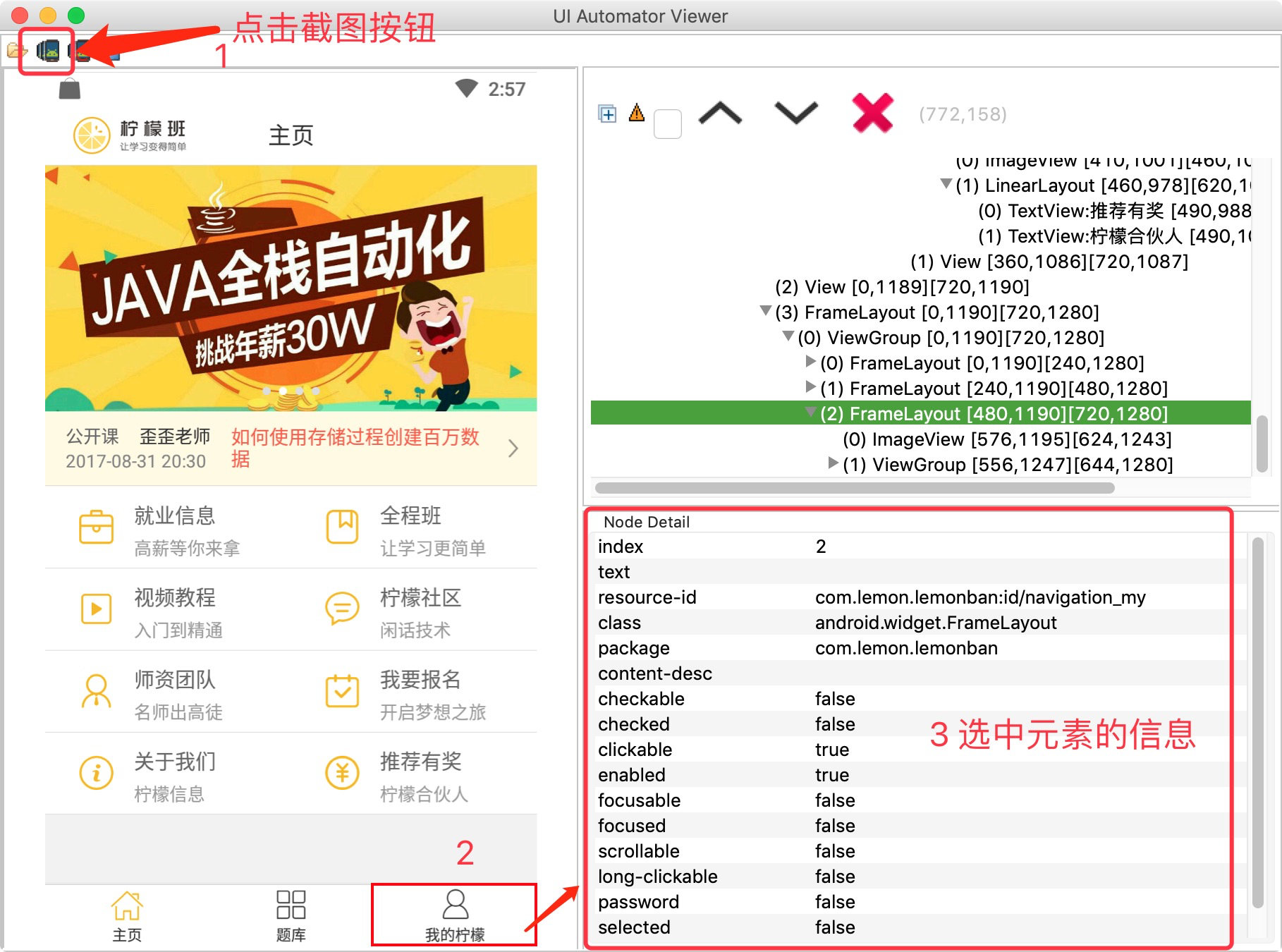
Task: Click the index row value 2
Action: [821, 547]
